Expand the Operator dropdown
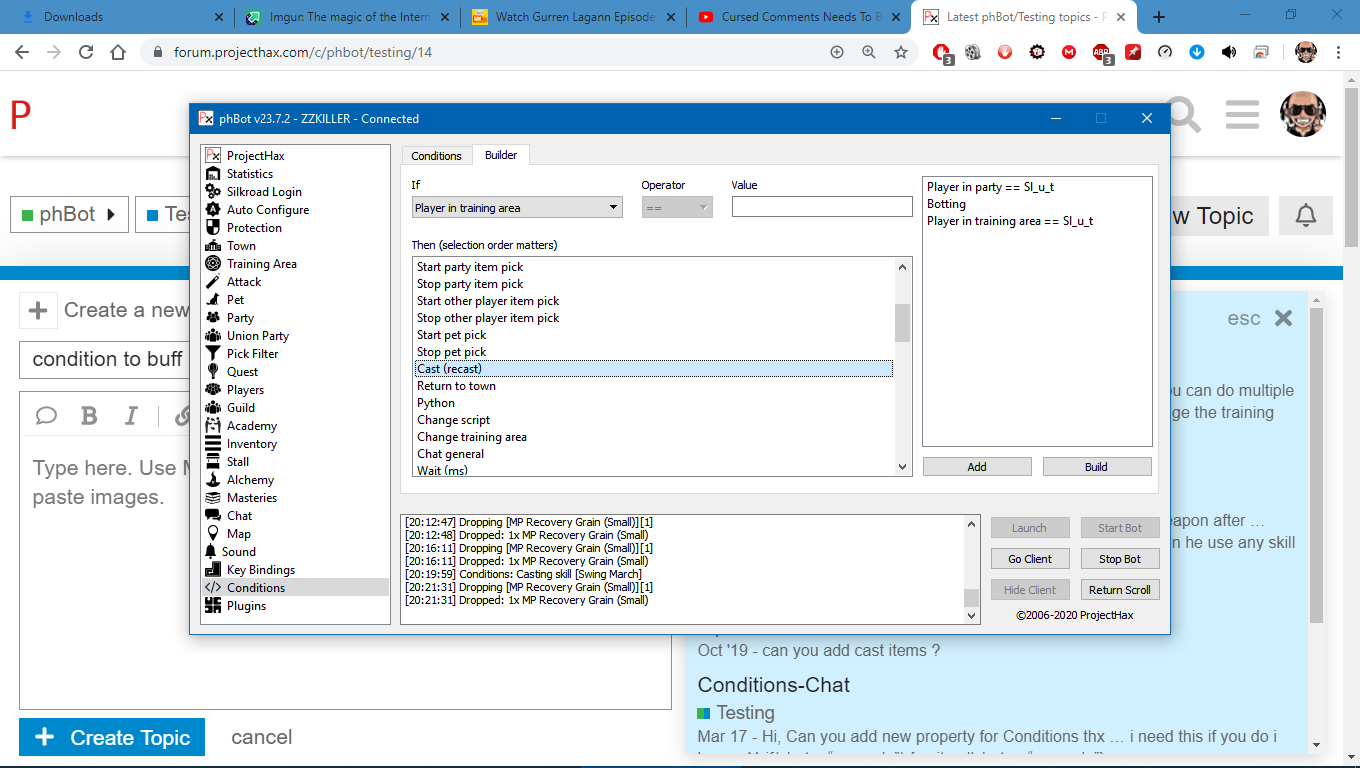Image resolution: width=1360 pixels, height=768 pixels. (676, 208)
